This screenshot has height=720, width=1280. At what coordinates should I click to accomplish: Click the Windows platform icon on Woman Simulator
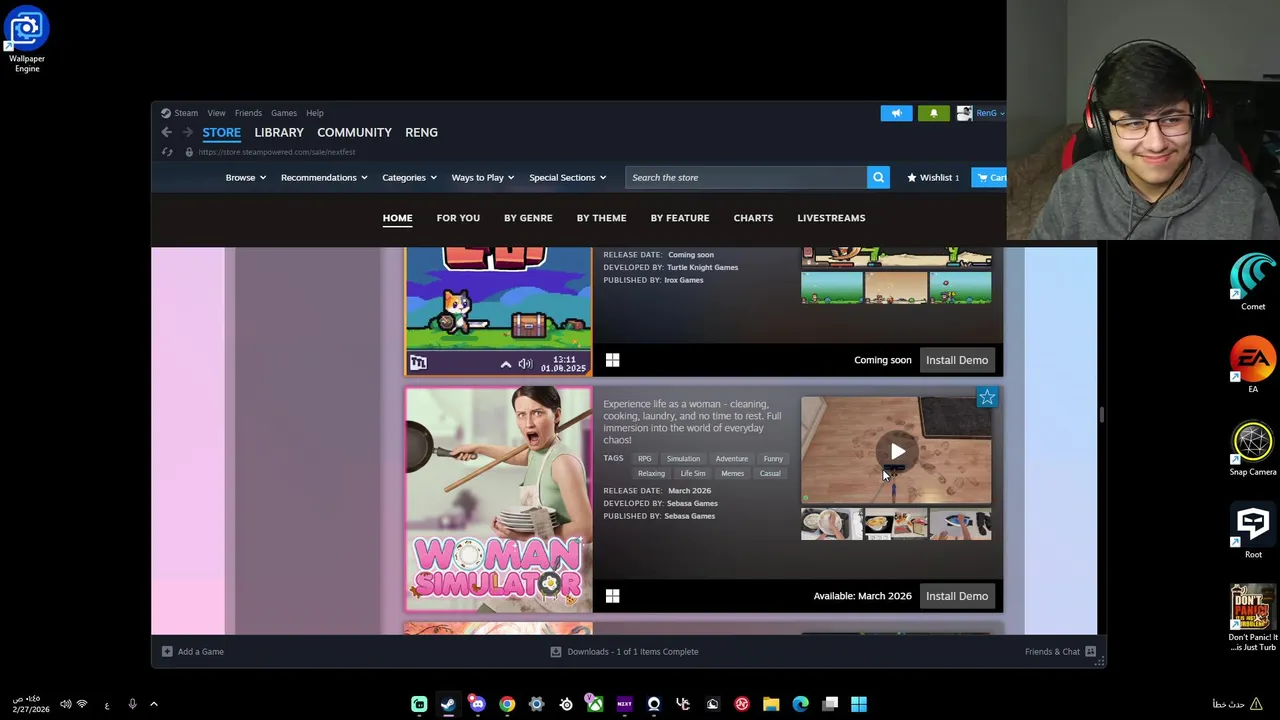pos(612,596)
